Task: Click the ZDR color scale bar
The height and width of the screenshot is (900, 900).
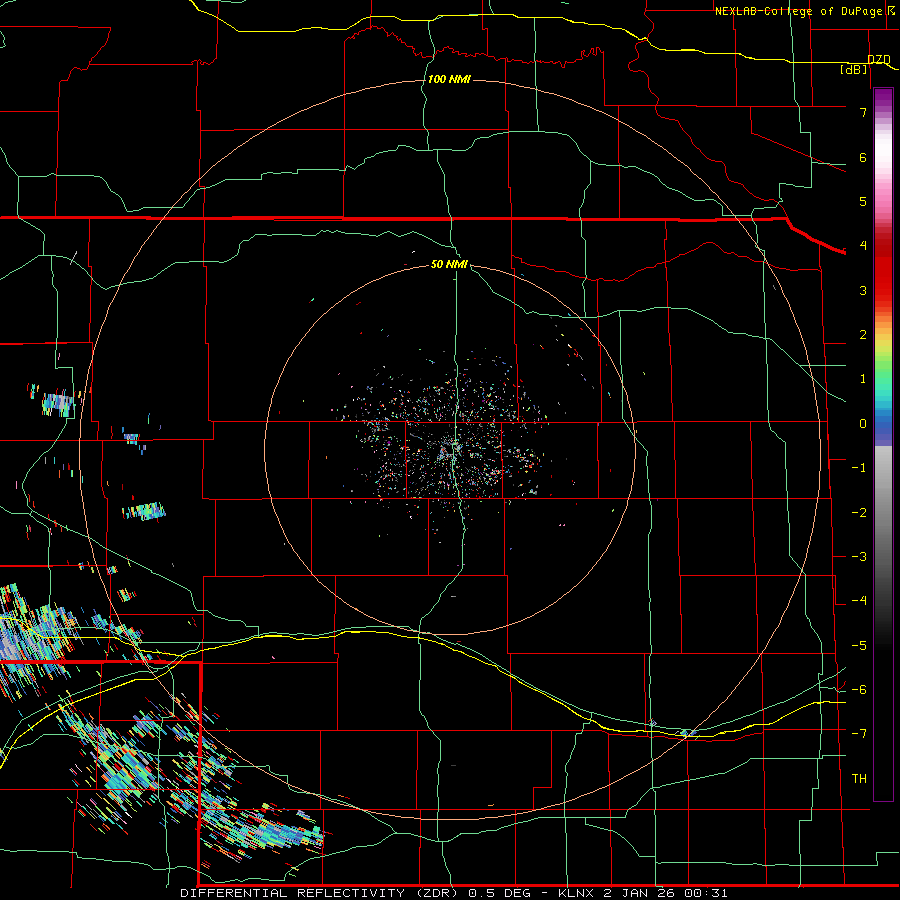Action: pyautogui.click(x=883, y=444)
